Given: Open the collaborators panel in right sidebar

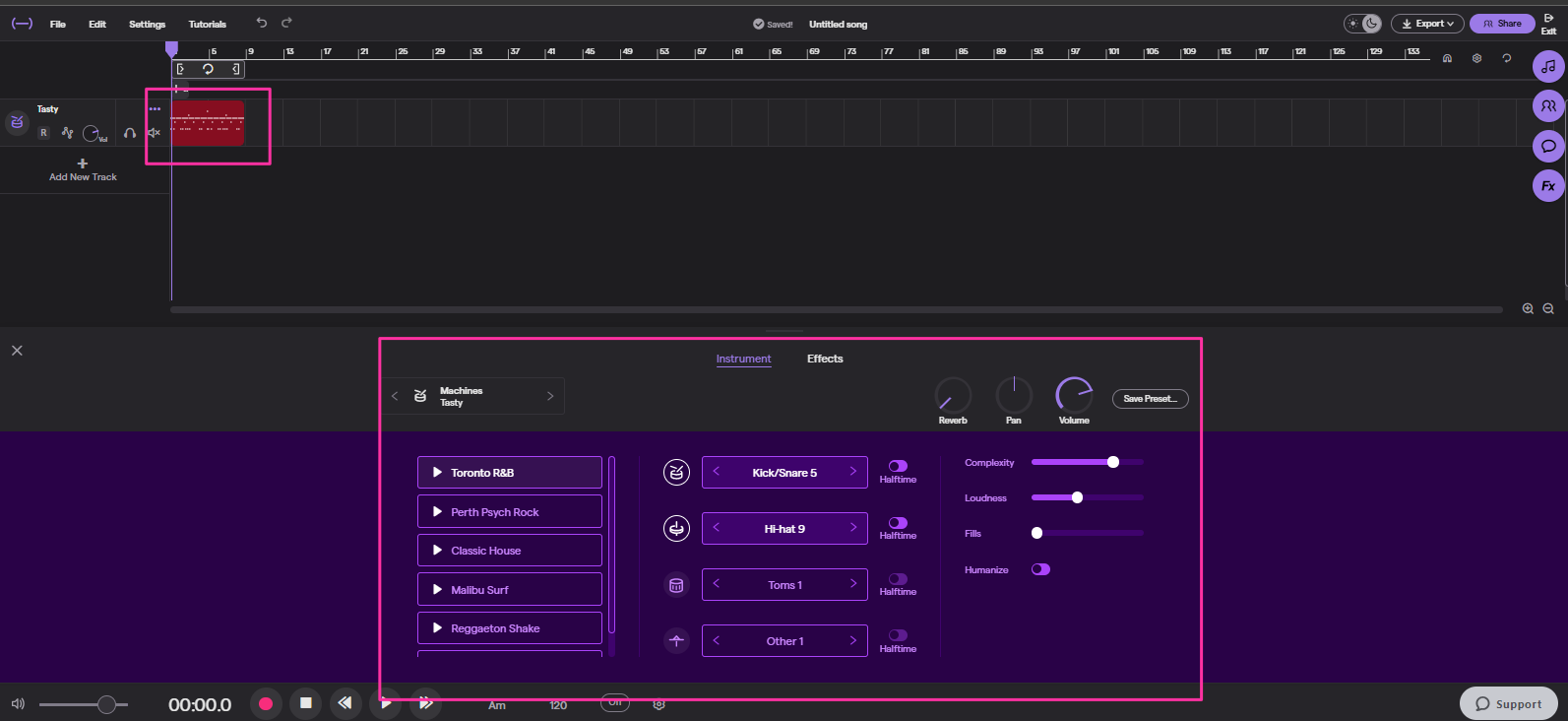Looking at the screenshot, I should (1548, 106).
